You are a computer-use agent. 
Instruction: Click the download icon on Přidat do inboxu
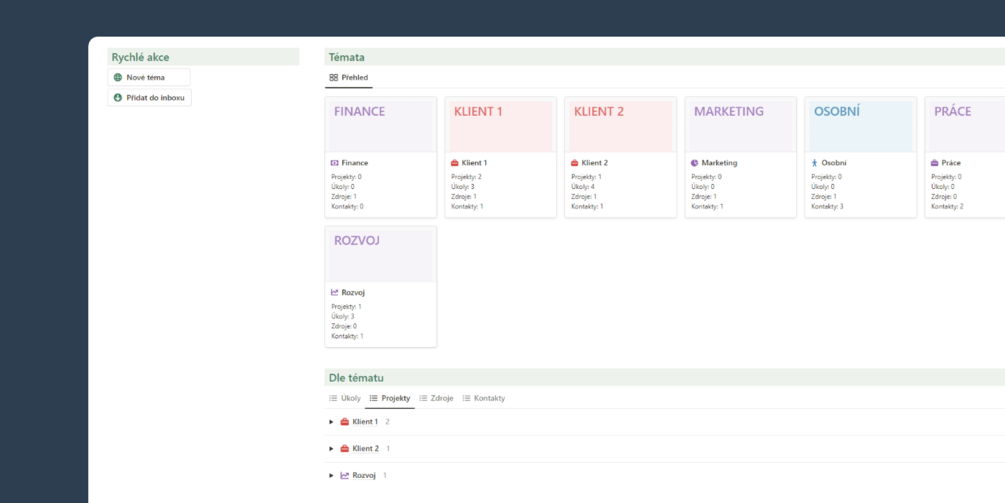click(117, 98)
